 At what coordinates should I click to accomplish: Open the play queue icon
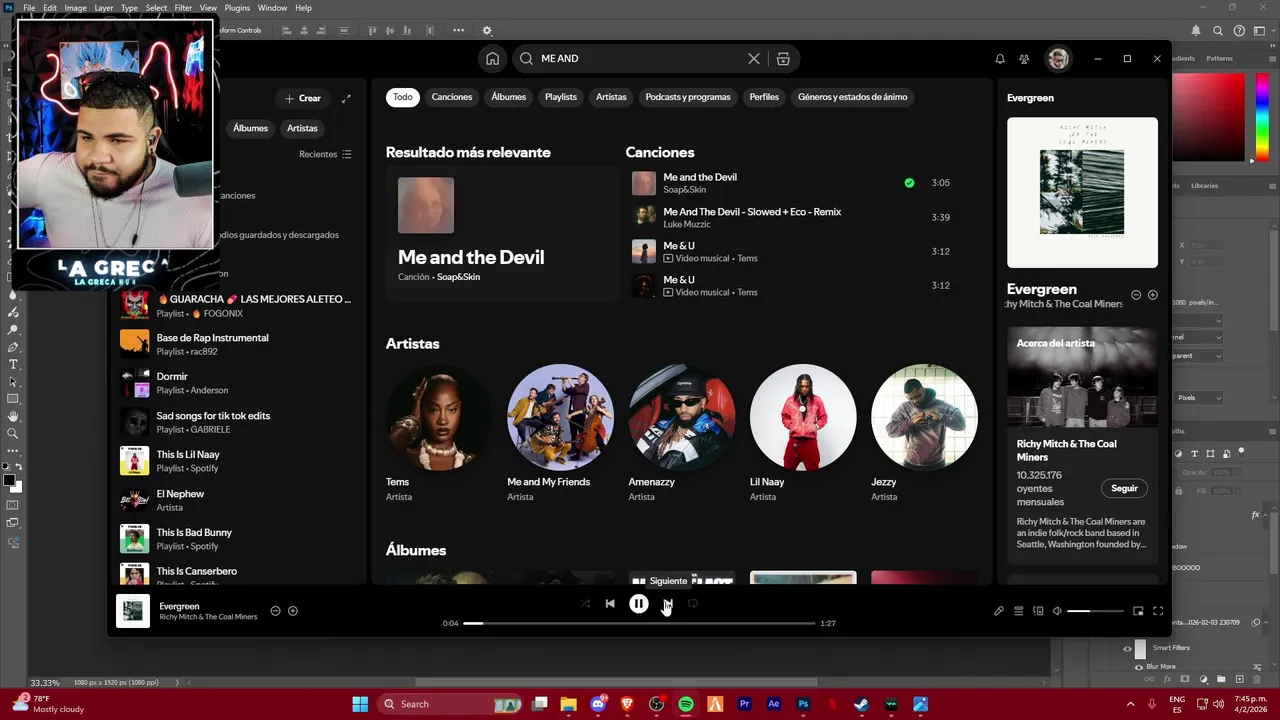pyautogui.click(x=1018, y=611)
